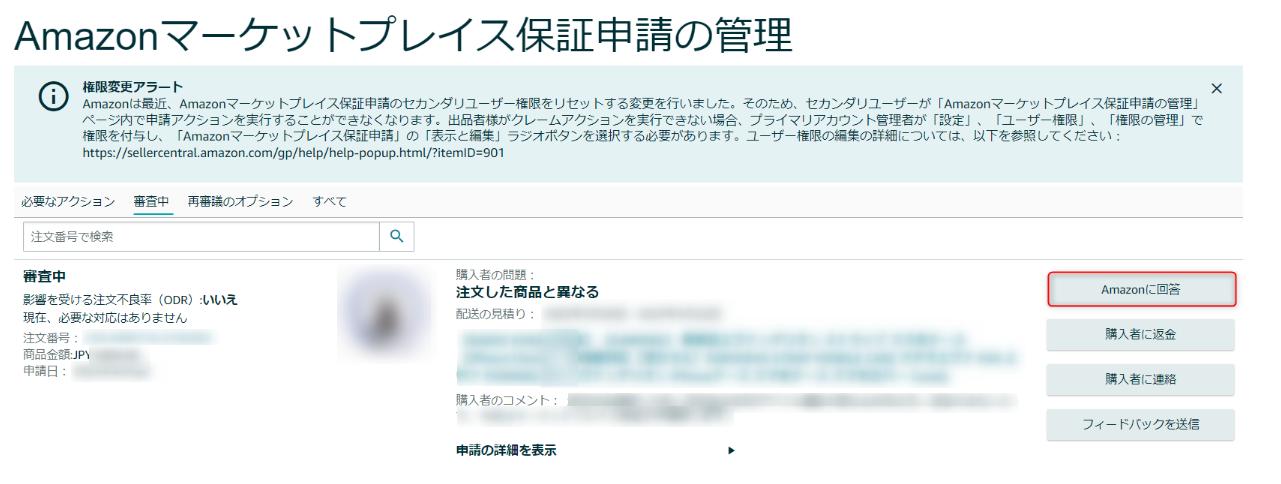Click the 注文した商品と異なる text
Viewport: 1281px width, 484px height.
527,291
